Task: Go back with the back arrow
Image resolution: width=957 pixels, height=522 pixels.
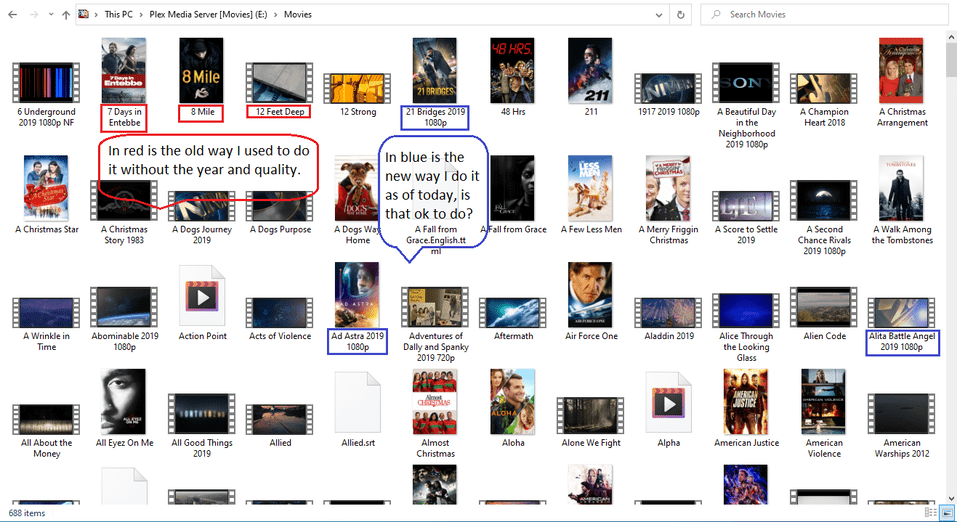Action: pyautogui.click(x=12, y=15)
